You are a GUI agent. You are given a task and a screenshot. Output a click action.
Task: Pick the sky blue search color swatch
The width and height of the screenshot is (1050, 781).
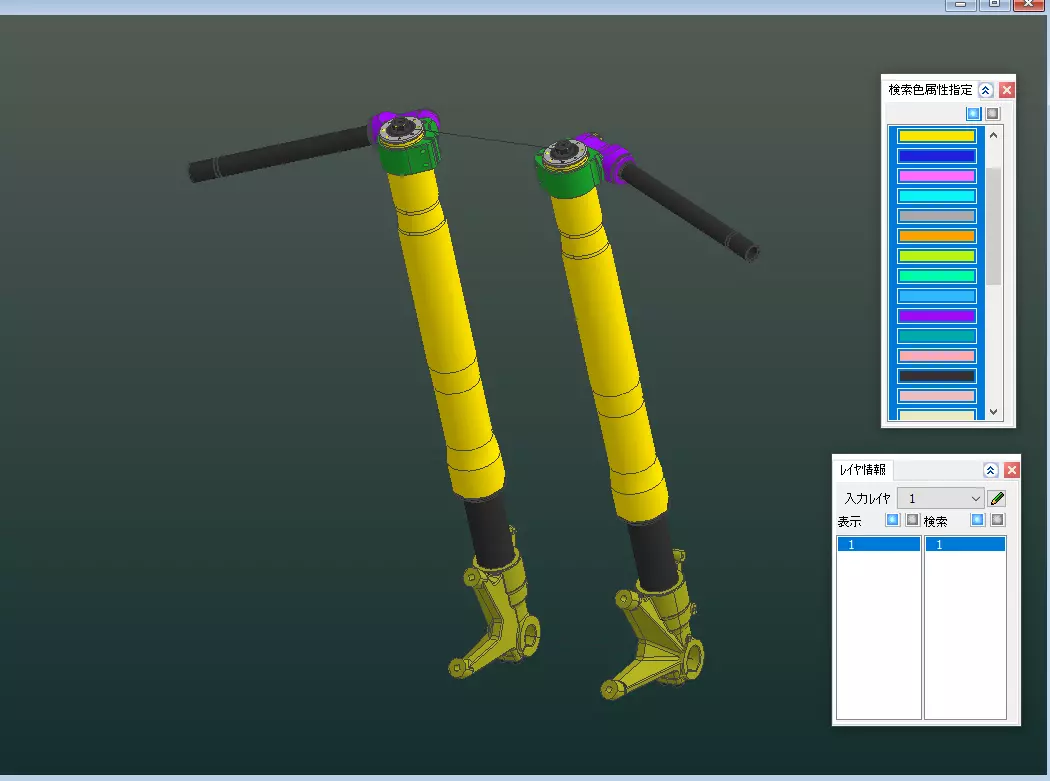pos(936,296)
